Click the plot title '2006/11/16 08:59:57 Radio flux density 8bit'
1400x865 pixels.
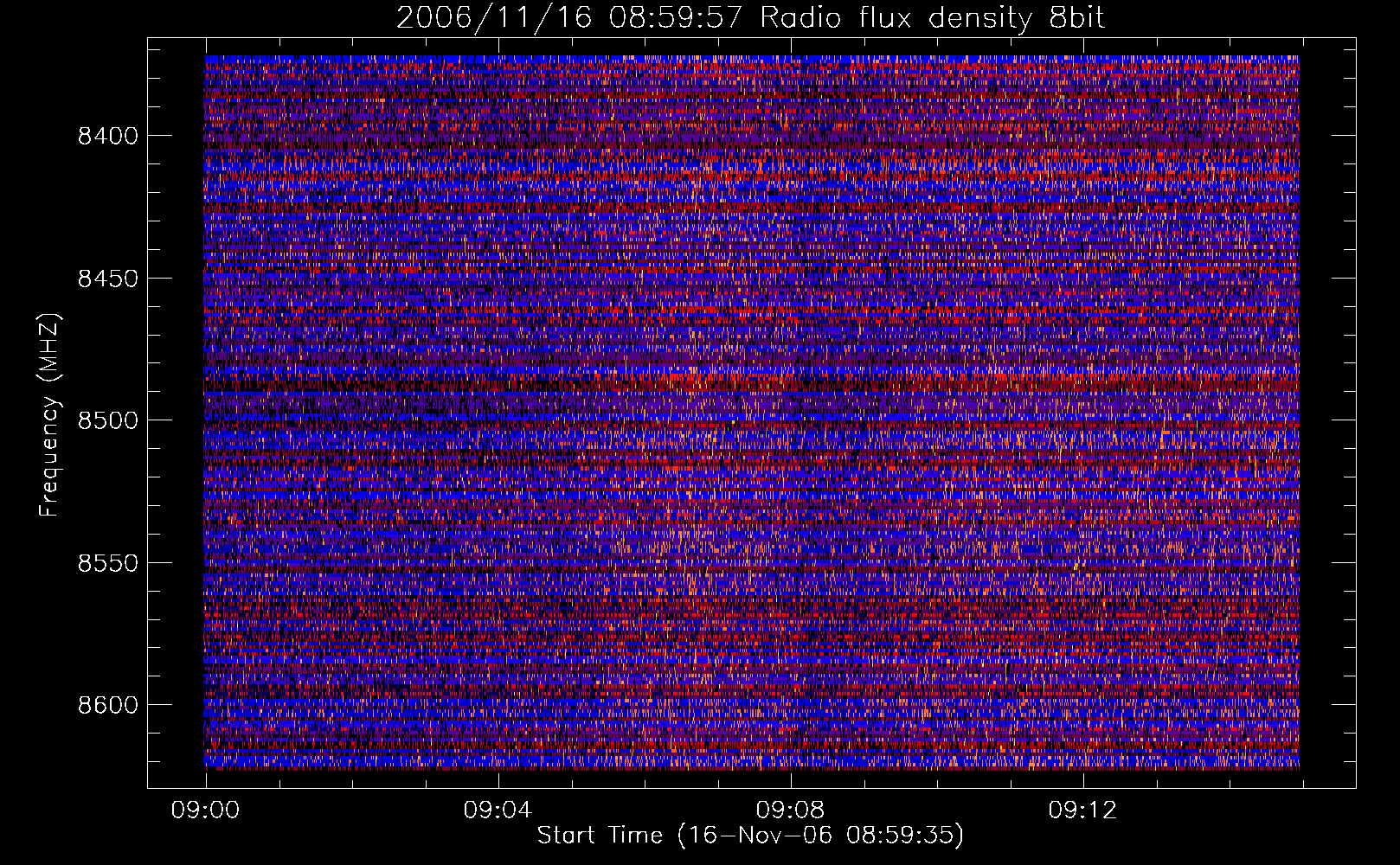click(x=751, y=17)
